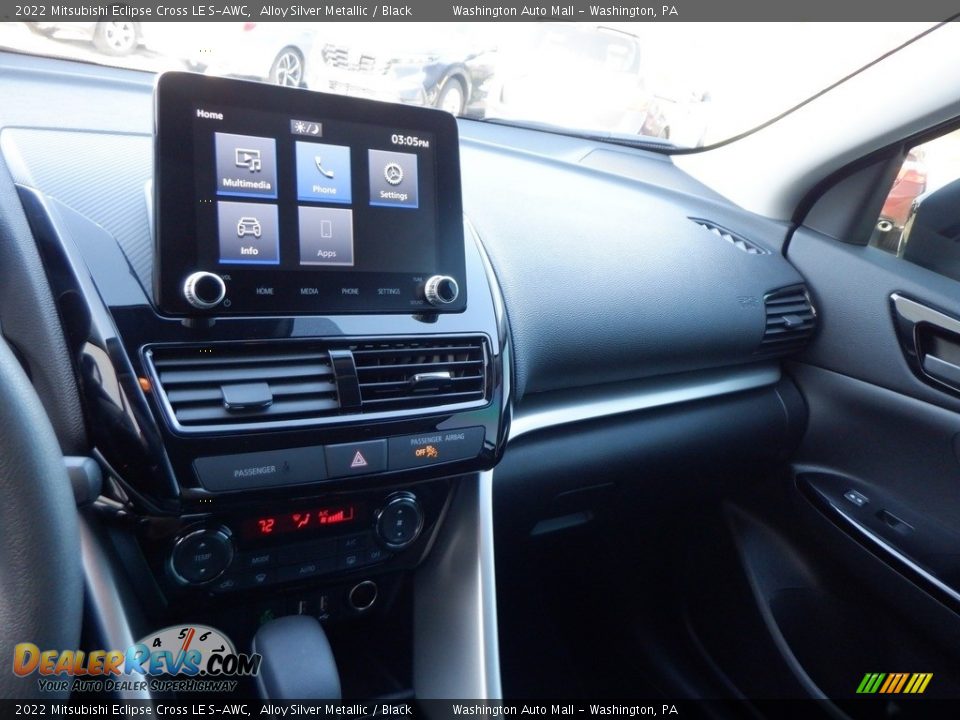Click the VOL power knob
The image size is (960, 720).
point(204,289)
